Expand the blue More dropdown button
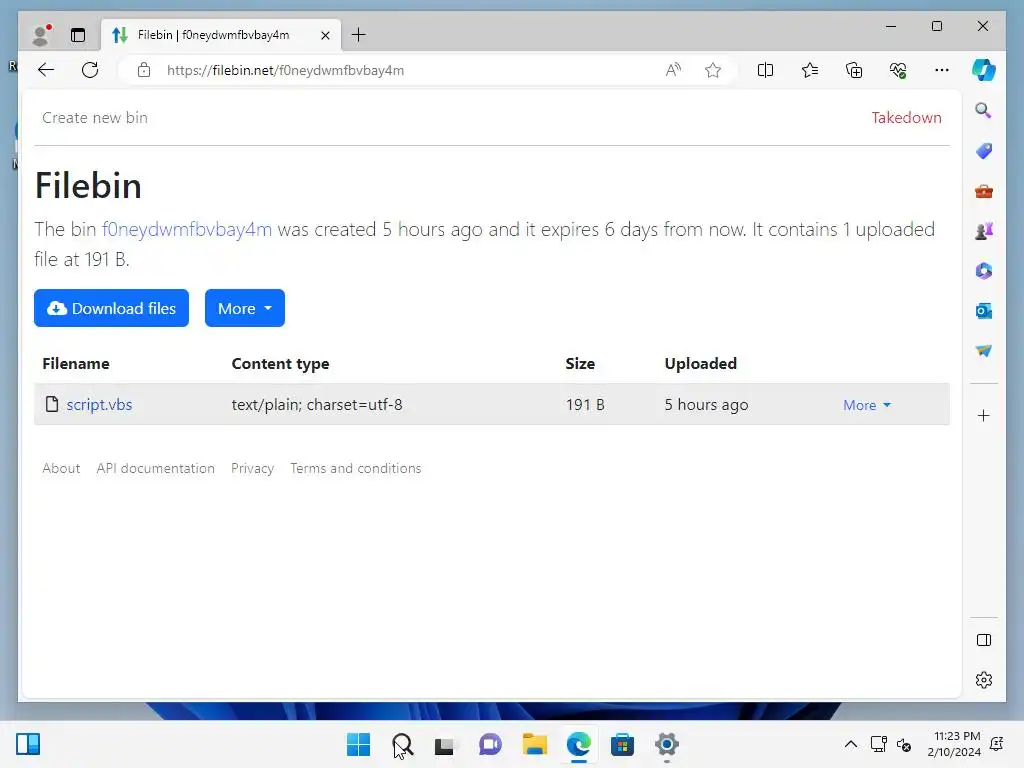Screen dimensions: 1024x768 coord(245,308)
